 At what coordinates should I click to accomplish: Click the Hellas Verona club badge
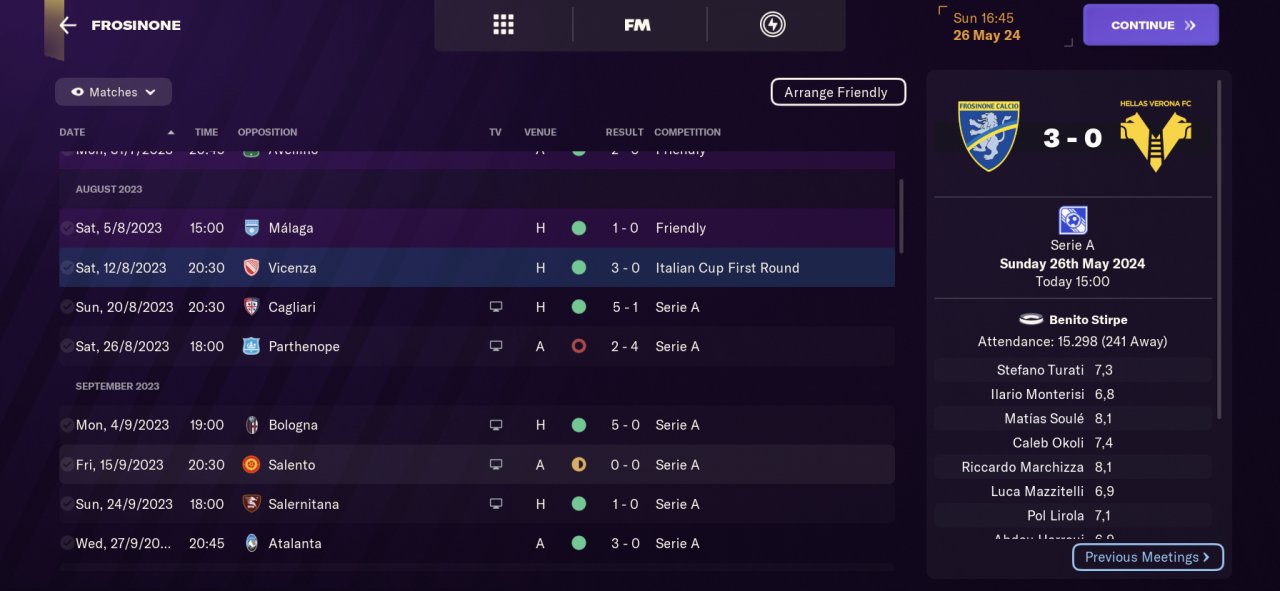(1158, 138)
